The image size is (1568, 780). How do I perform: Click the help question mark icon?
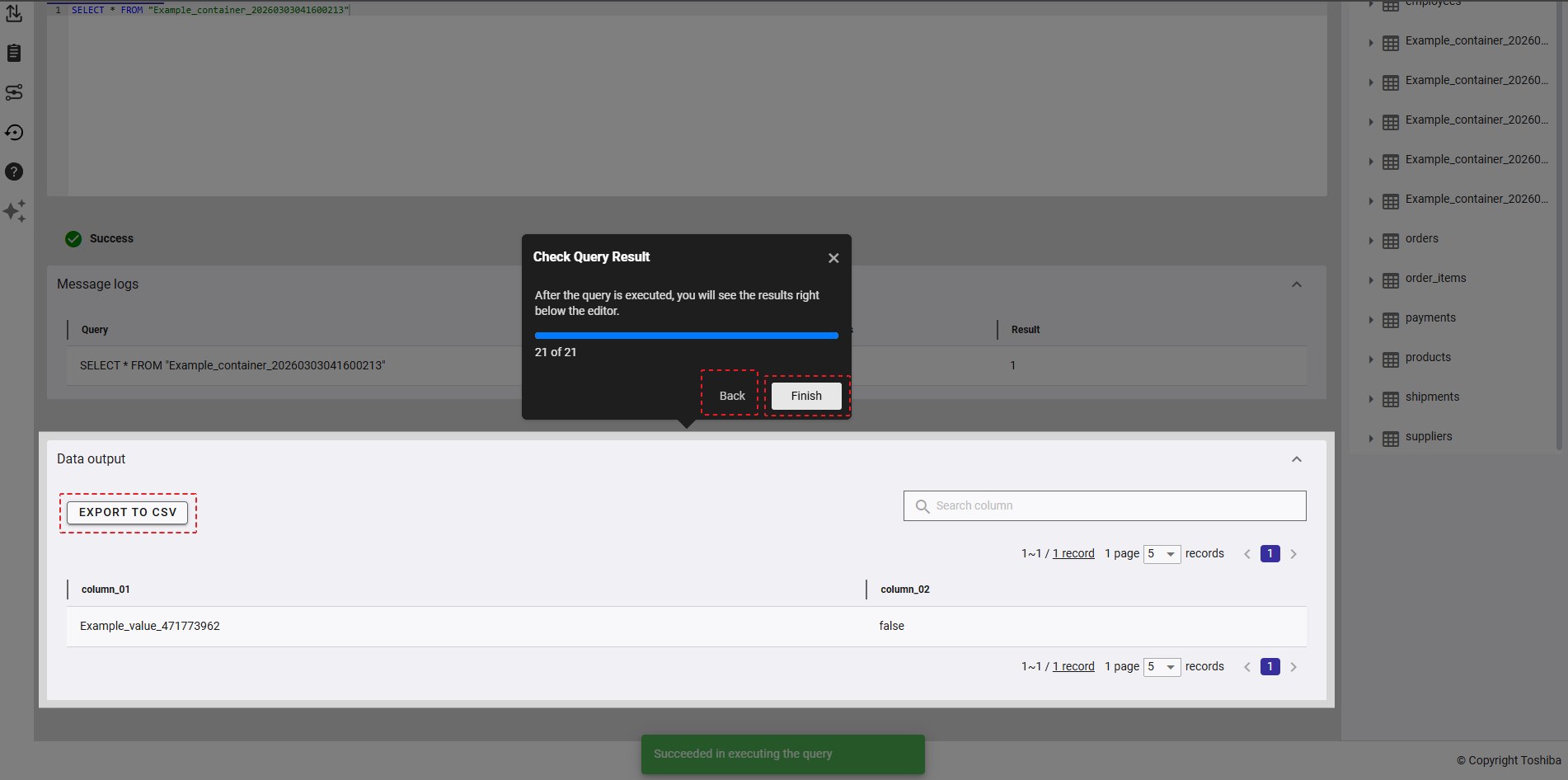tap(14, 172)
